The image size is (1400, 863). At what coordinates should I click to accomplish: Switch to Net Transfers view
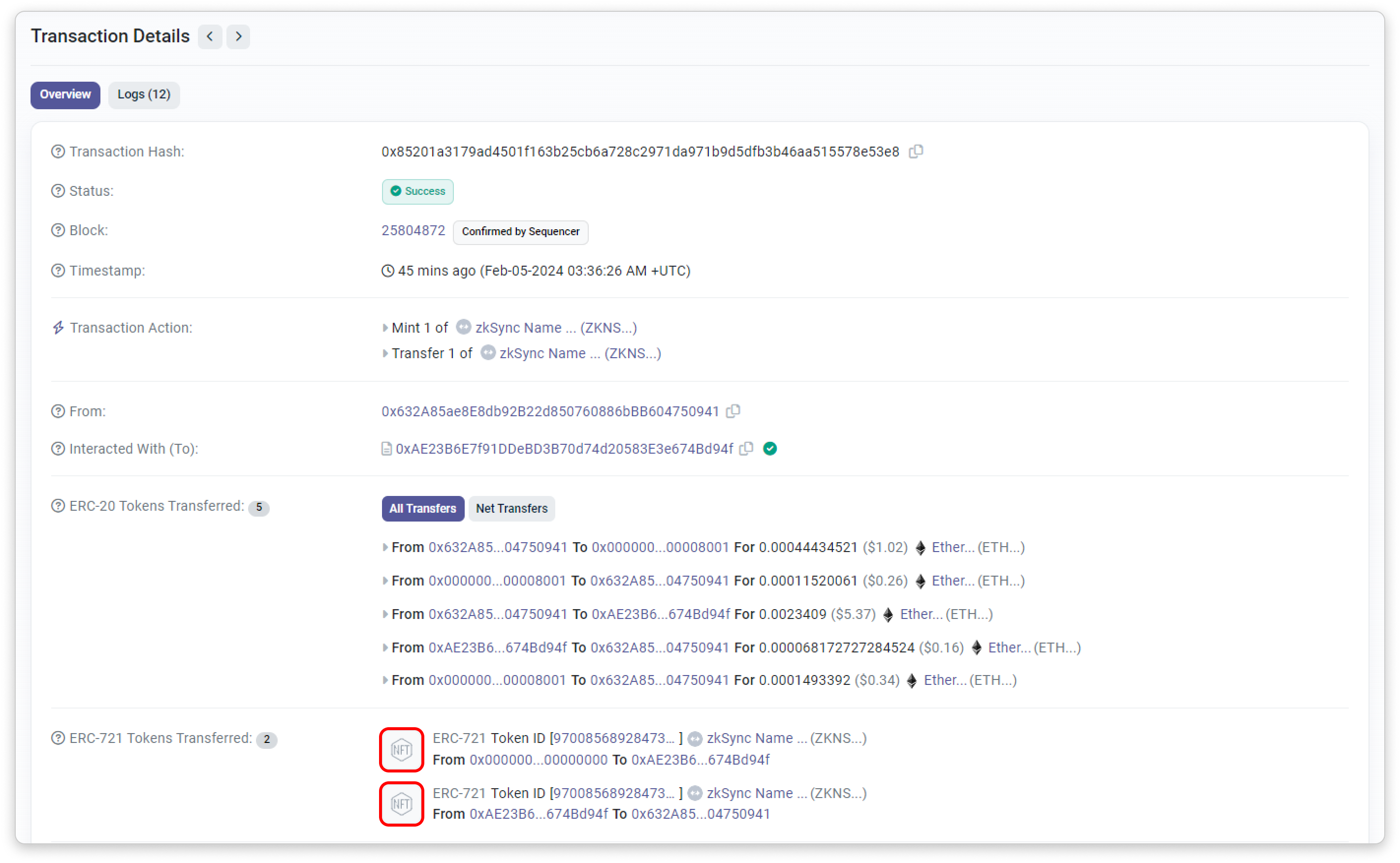point(511,509)
